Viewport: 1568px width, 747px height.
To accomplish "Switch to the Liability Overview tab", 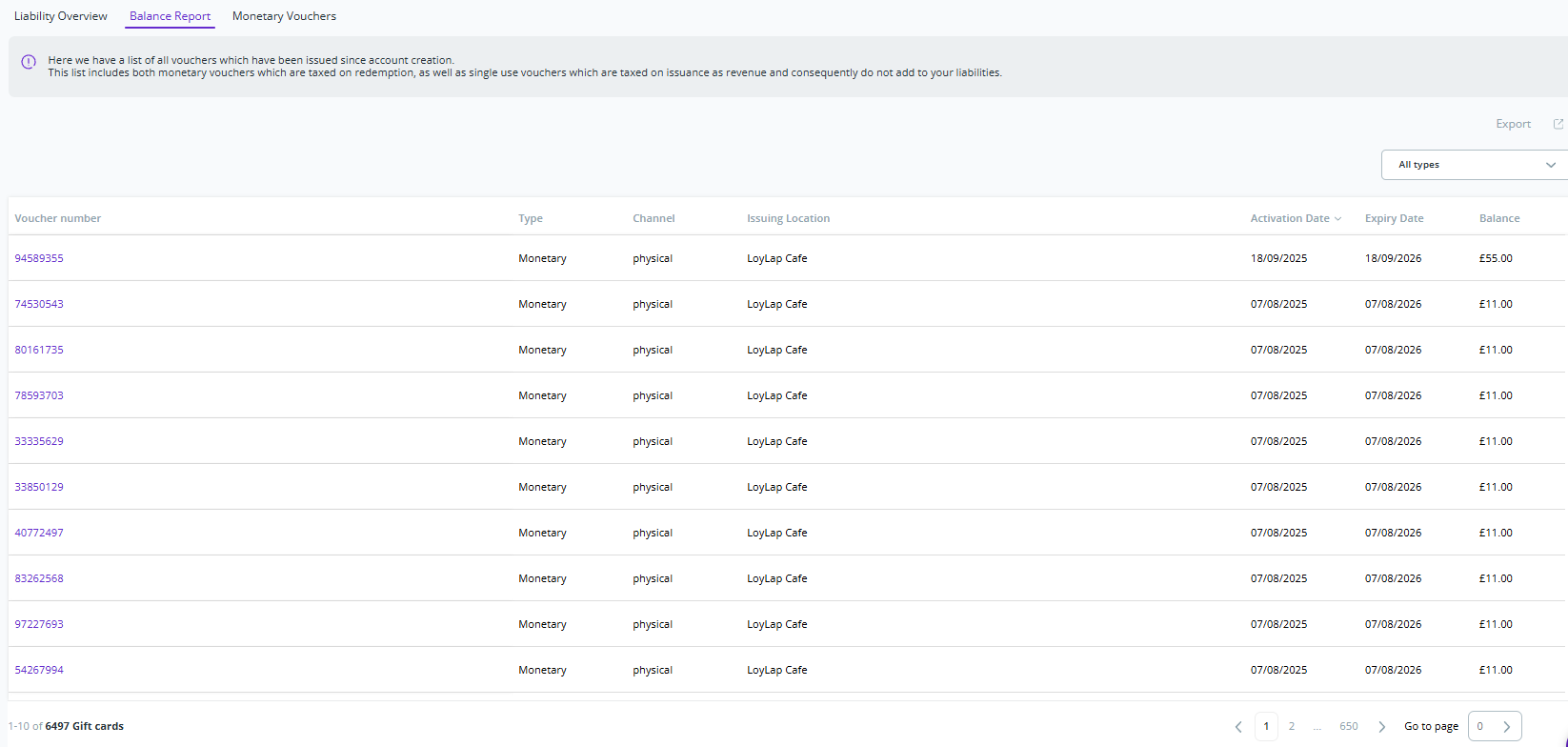I will (x=61, y=16).
